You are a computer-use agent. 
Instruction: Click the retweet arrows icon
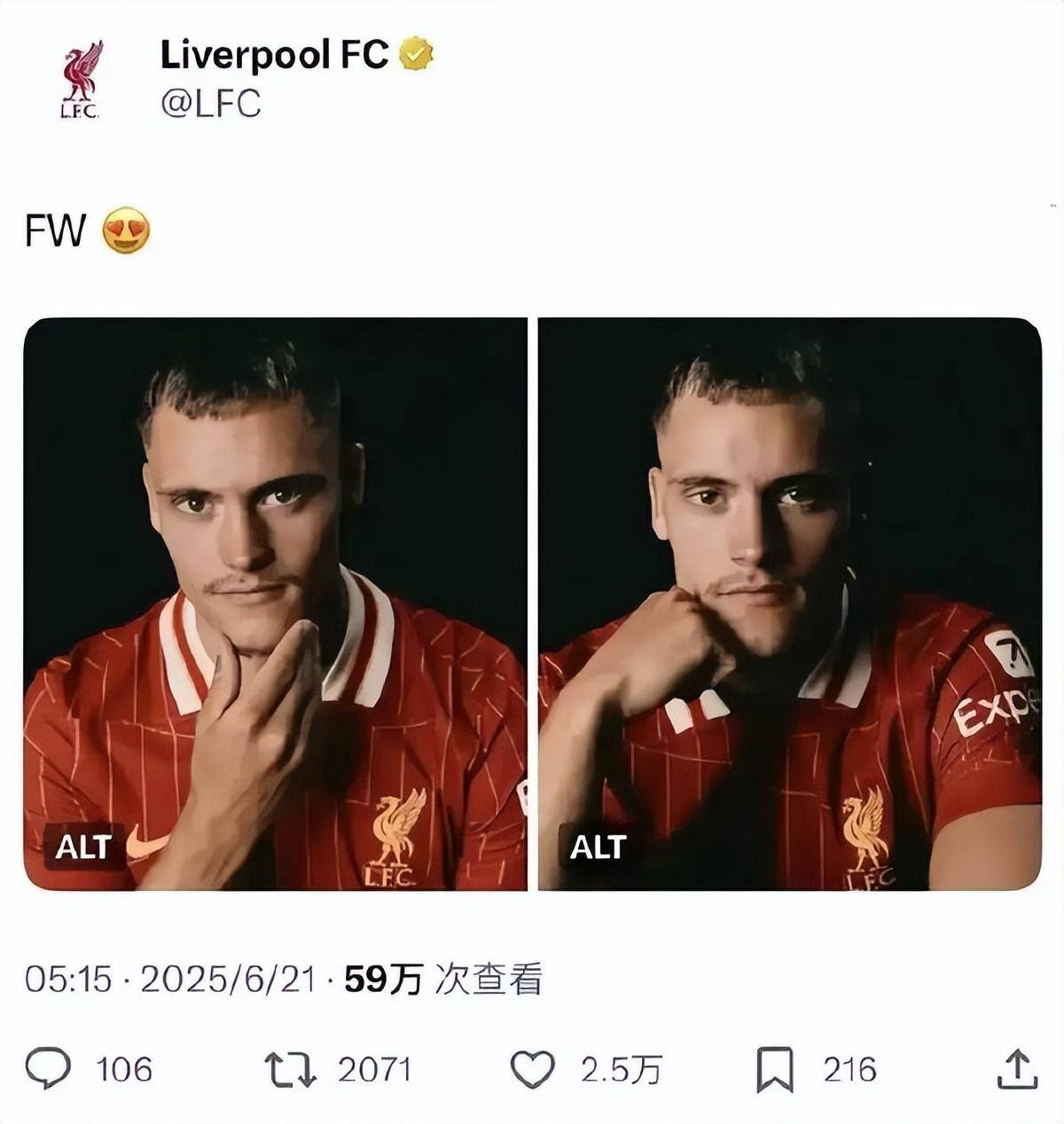point(291,1069)
